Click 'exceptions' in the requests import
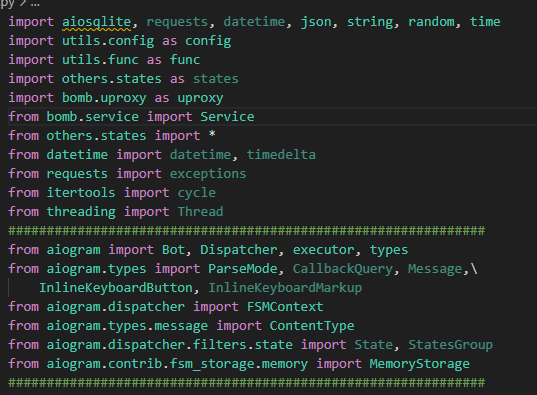Image resolution: width=537 pixels, height=395 pixels. tap(208, 174)
